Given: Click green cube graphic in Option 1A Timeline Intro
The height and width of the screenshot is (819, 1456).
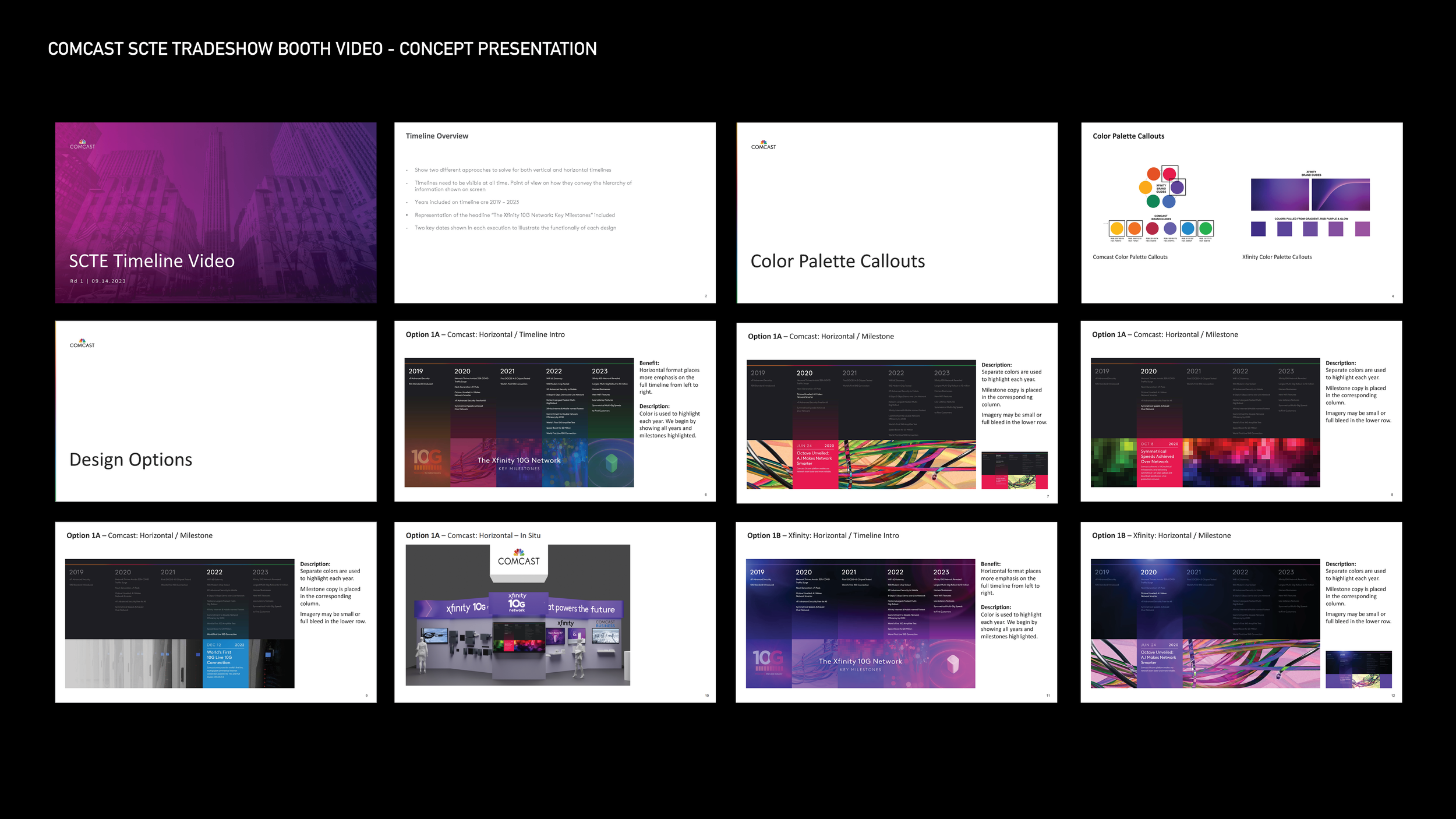Looking at the screenshot, I should (611, 463).
